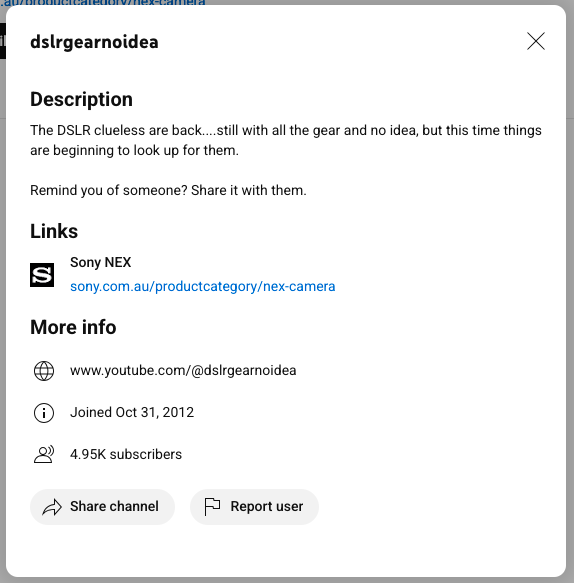Click the dslrgearnoidea channel title
The image size is (574, 583).
coord(94,42)
